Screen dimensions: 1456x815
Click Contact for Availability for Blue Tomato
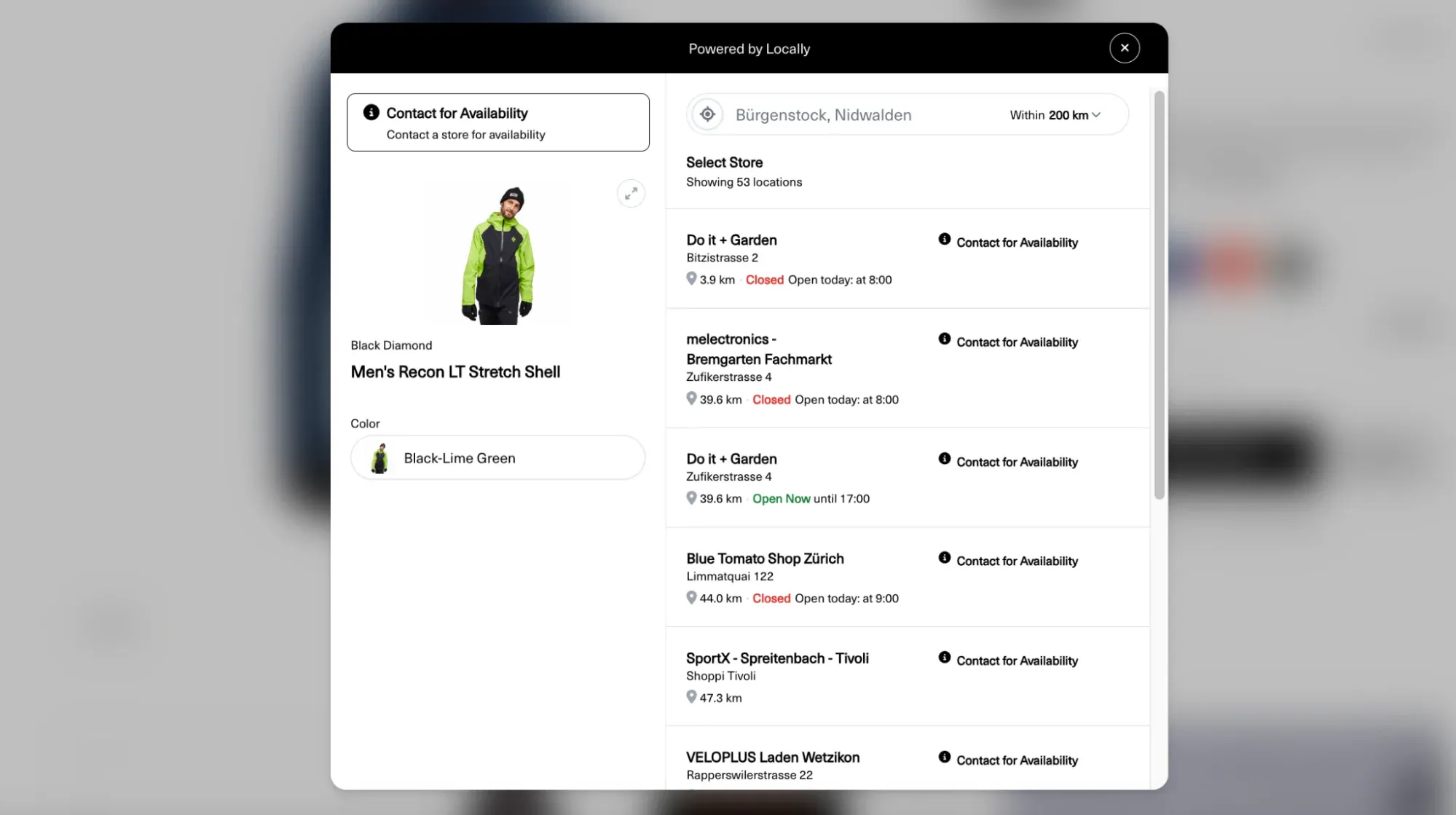1017,561
